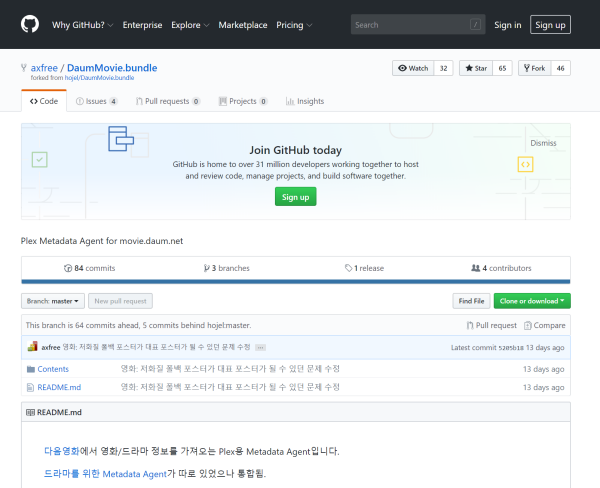Click the Find File button
Image resolution: width=600 pixels, height=488 pixels.
point(471,301)
